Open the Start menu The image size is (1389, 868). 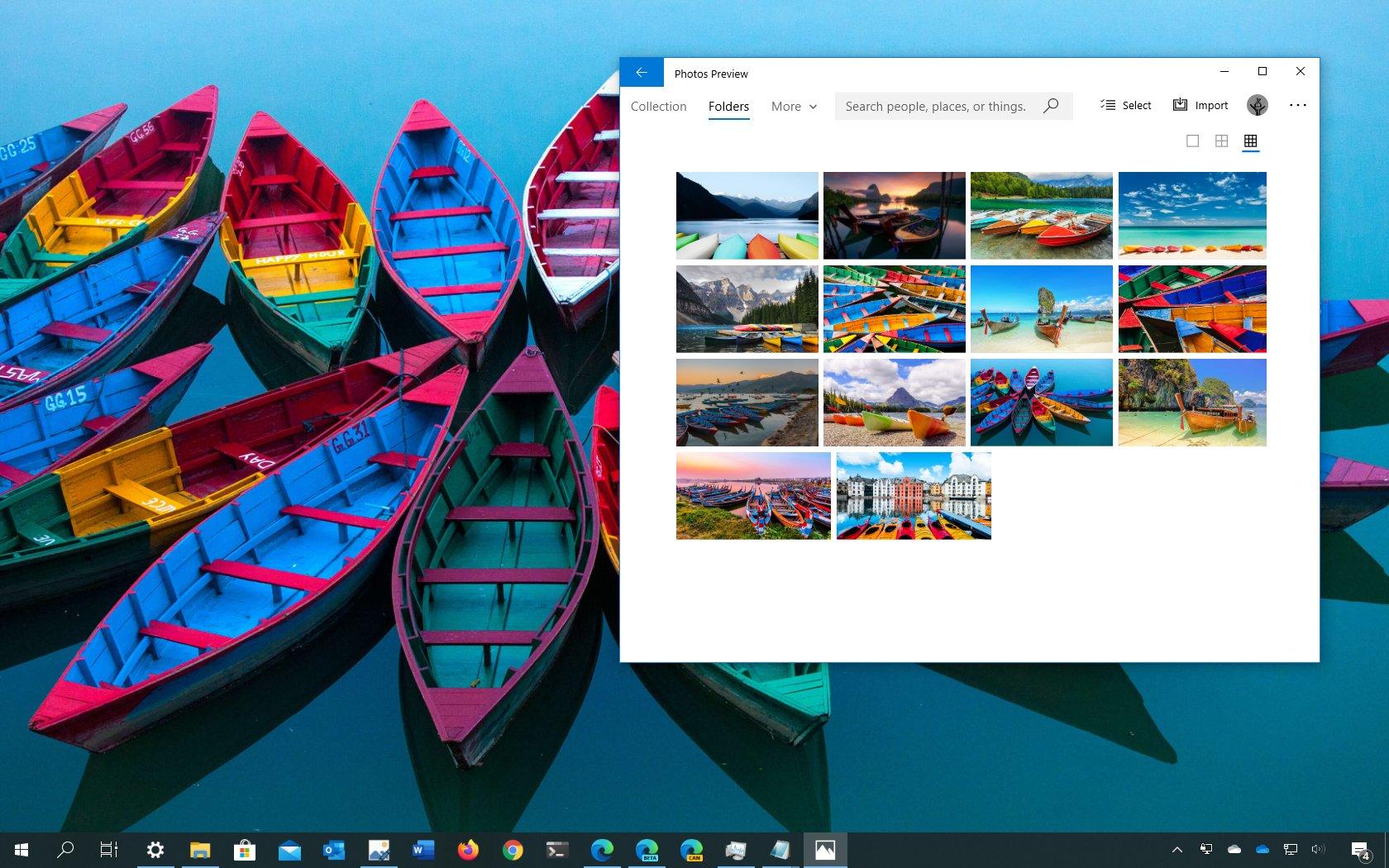[20, 849]
